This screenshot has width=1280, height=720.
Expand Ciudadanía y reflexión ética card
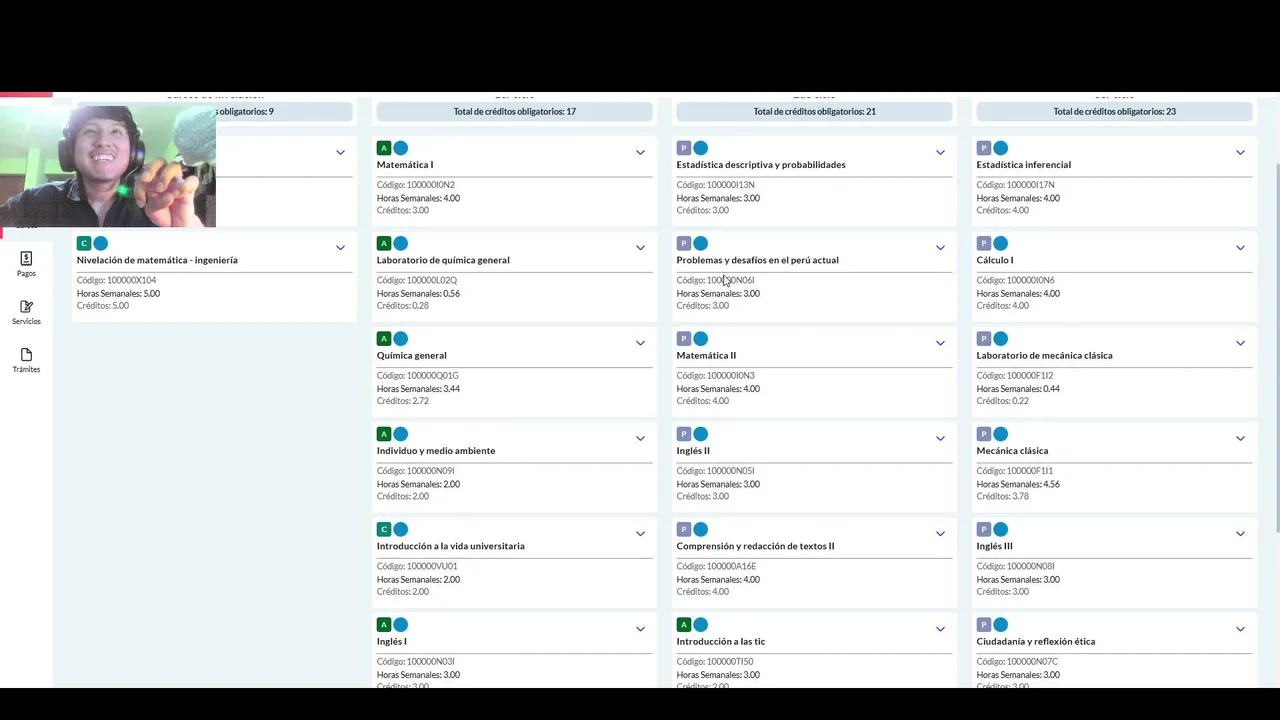tap(1240, 629)
